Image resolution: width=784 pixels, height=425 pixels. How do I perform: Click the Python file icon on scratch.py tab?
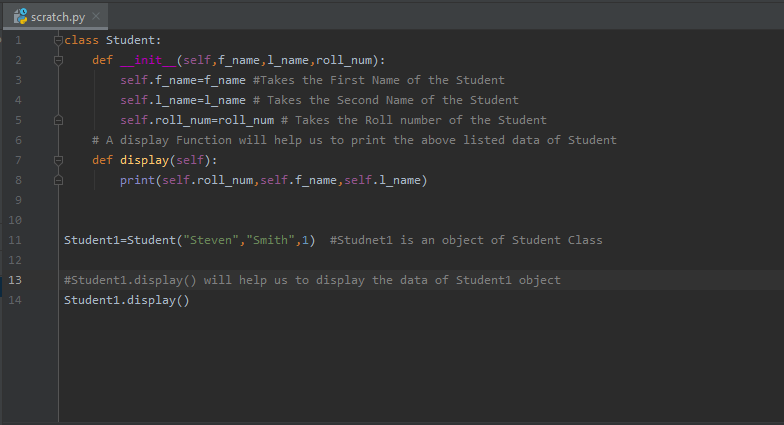(x=20, y=16)
